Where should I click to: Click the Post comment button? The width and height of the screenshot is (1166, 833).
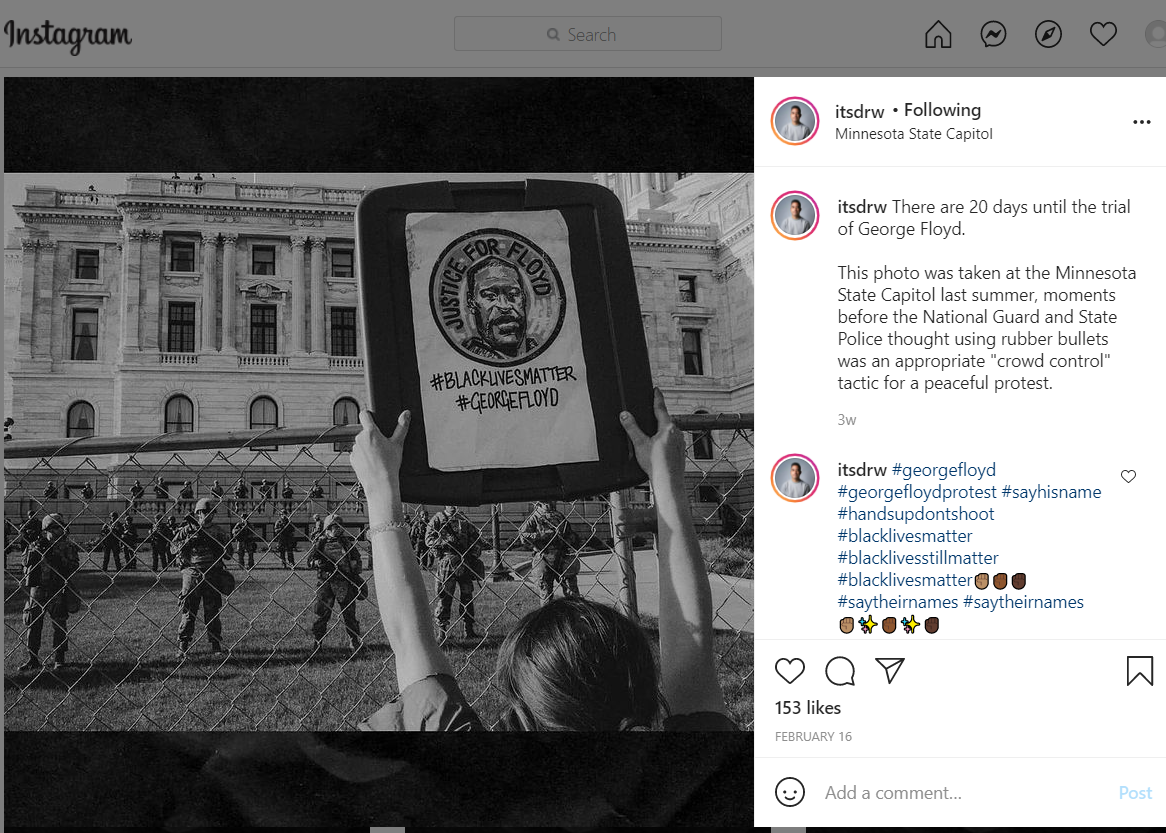click(x=1135, y=793)
